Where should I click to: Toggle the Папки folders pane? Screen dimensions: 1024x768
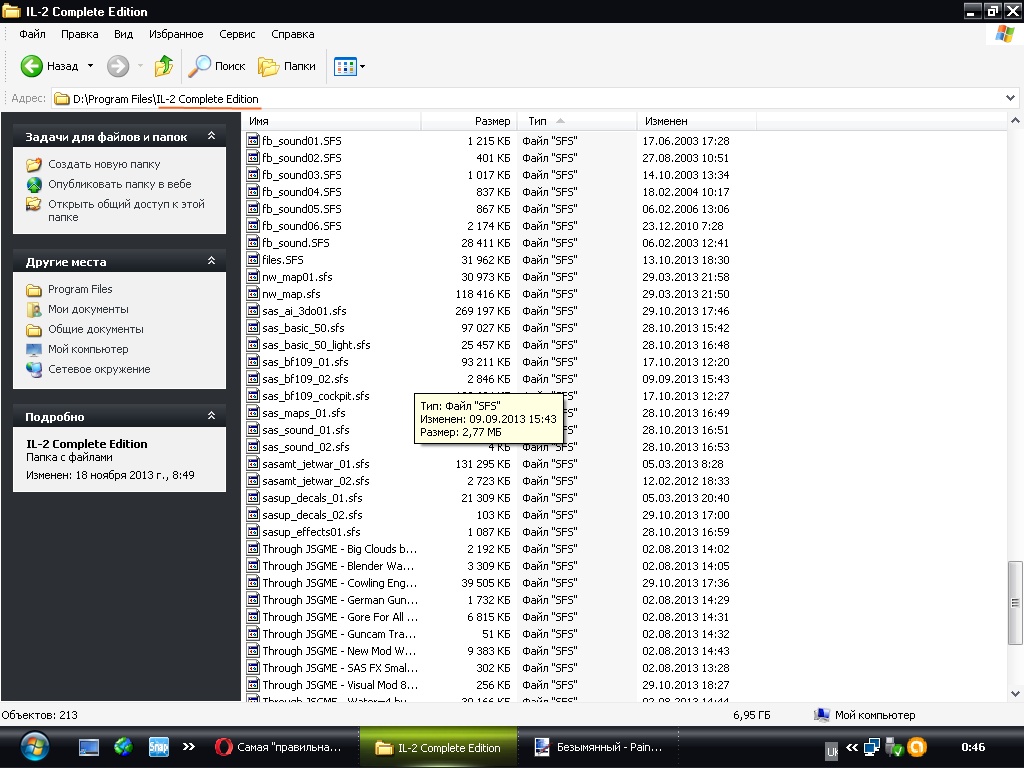[287, 66]
